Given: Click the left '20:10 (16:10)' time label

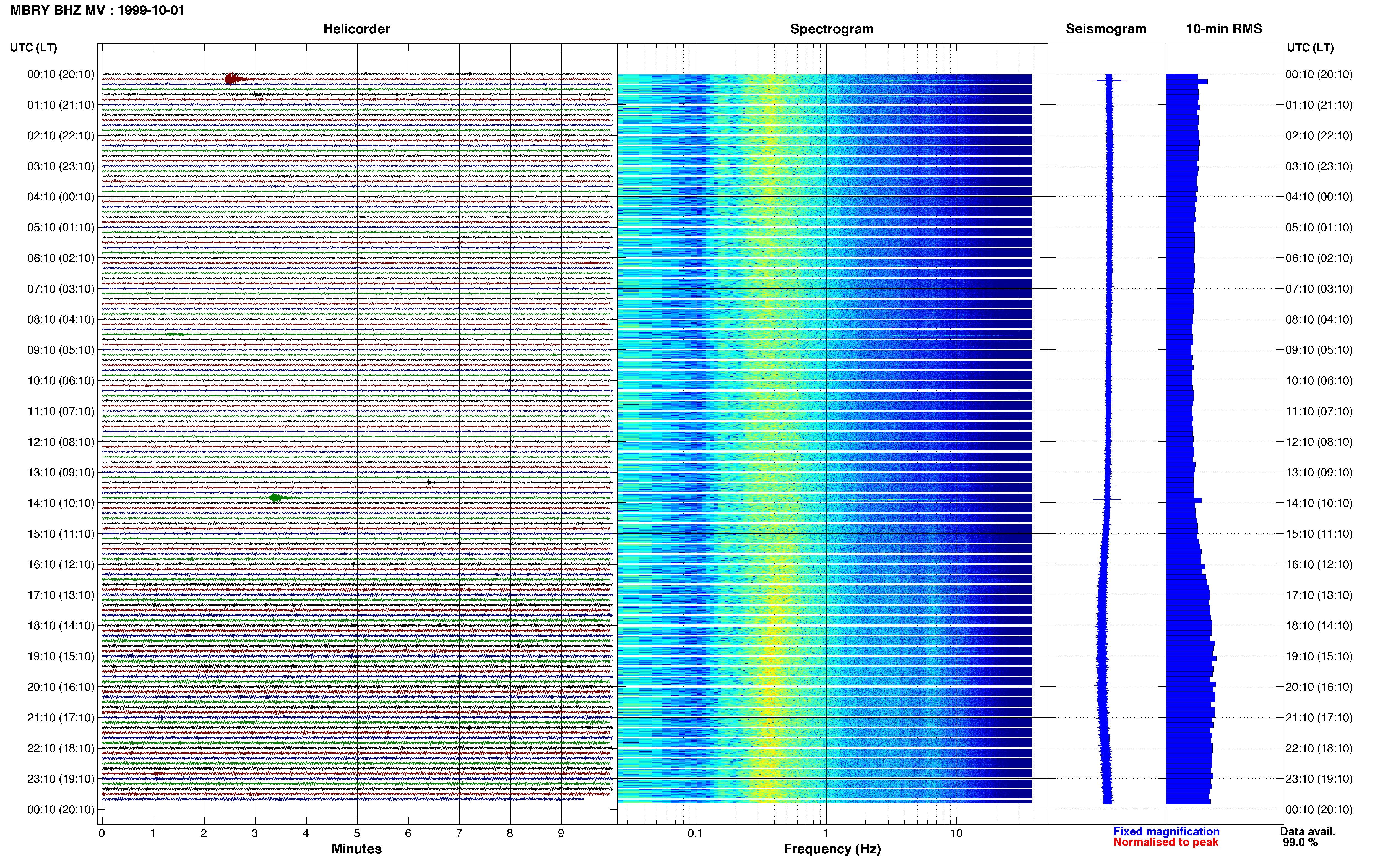Looking at the screenshot, I should (x=61, y=687).
